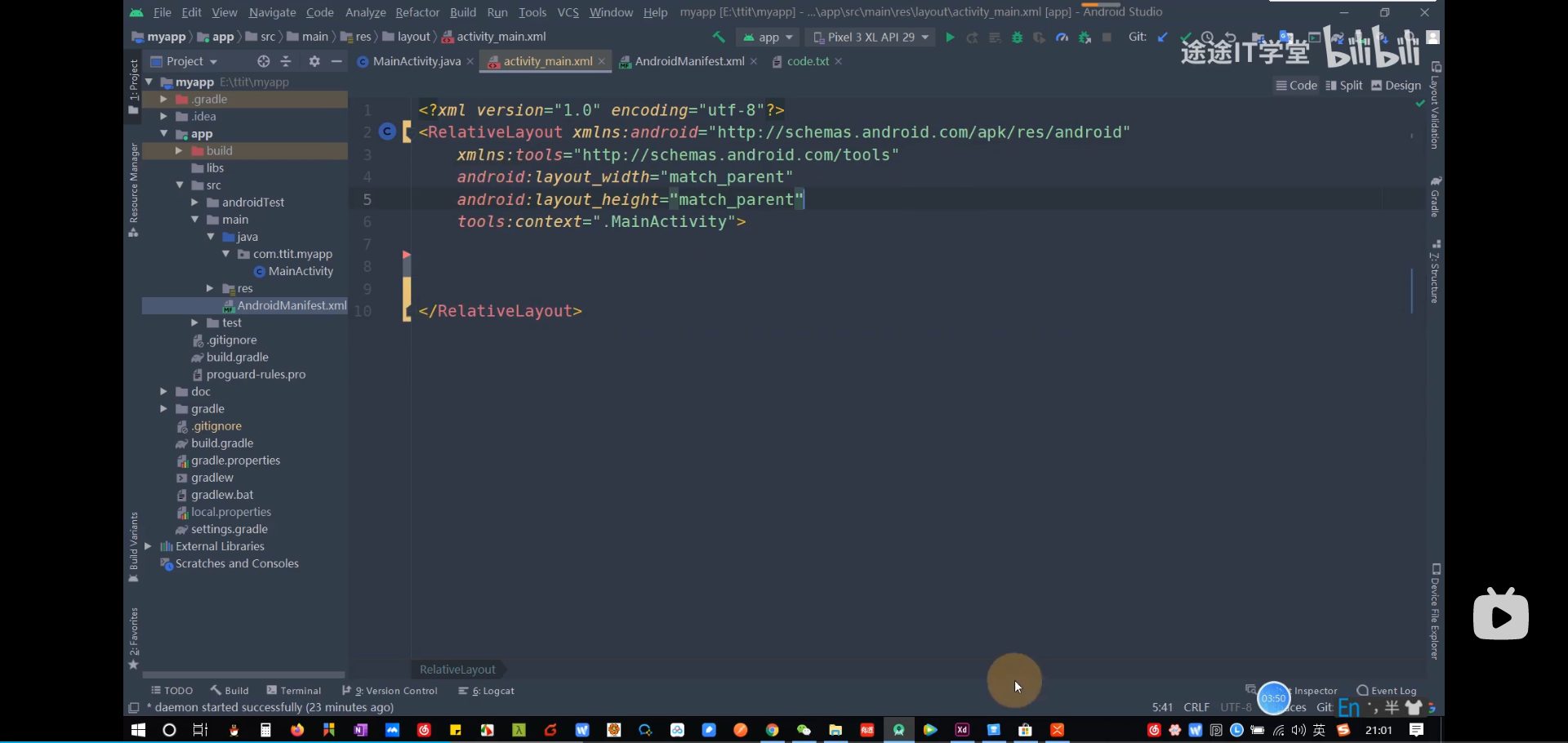Run the app with the green play icon
This screenshot has width=1568, height=743.
(950, 38)
